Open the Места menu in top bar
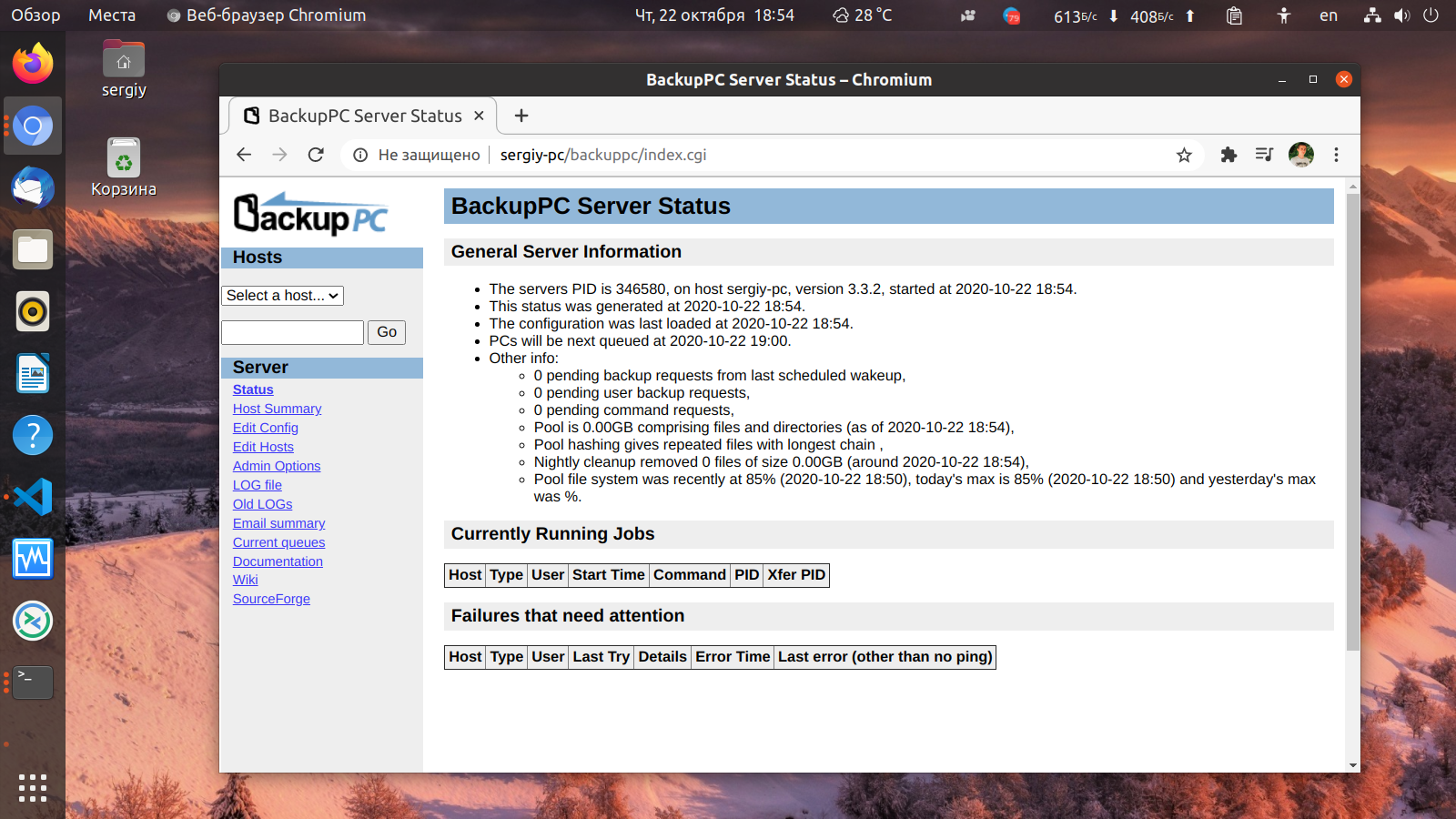 [112, 15]
